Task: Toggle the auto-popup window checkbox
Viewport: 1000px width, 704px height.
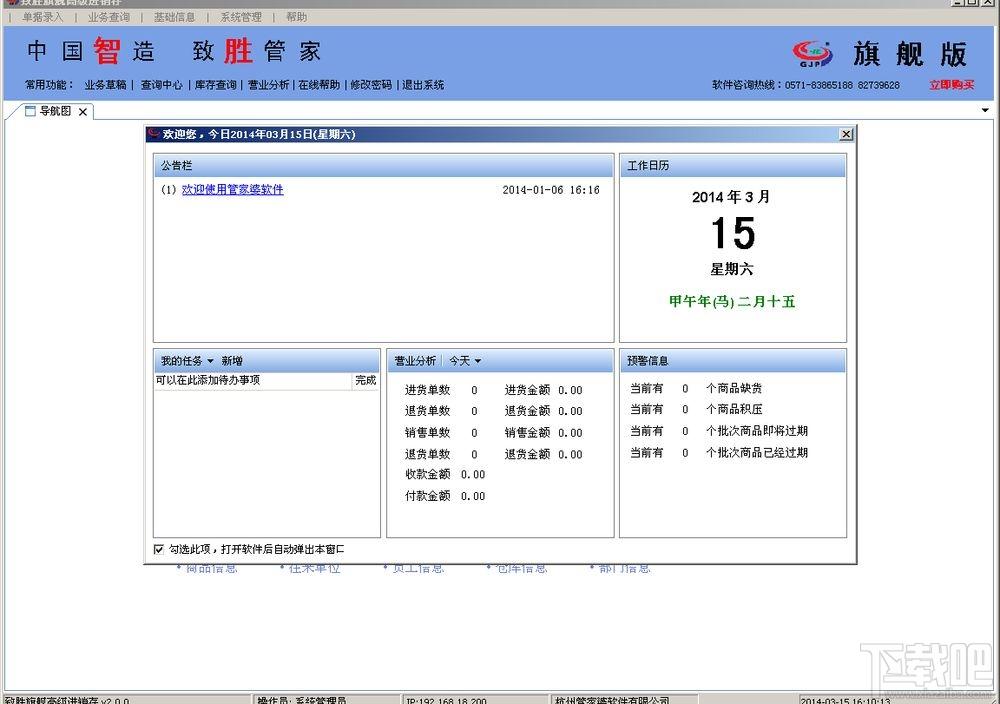Action: click(x=159, y=549)
